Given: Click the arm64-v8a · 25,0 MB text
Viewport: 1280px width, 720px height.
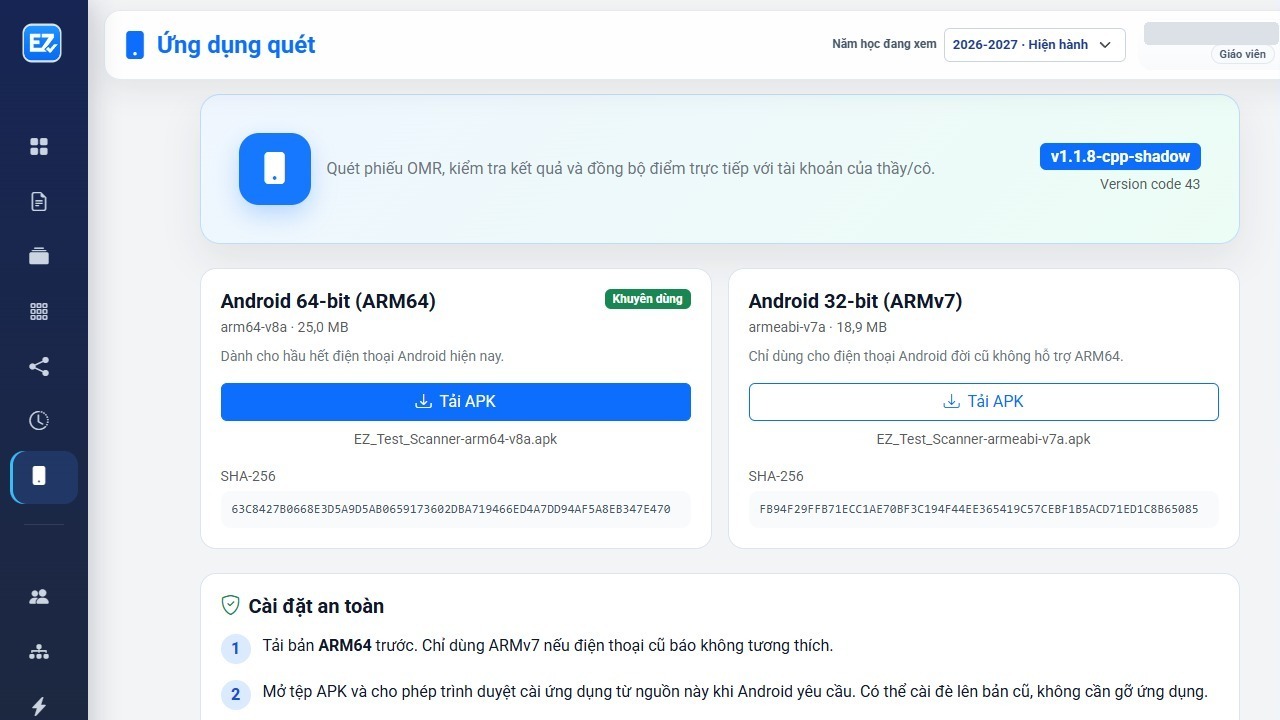Looking at the screenshot, I should (285, 327).
